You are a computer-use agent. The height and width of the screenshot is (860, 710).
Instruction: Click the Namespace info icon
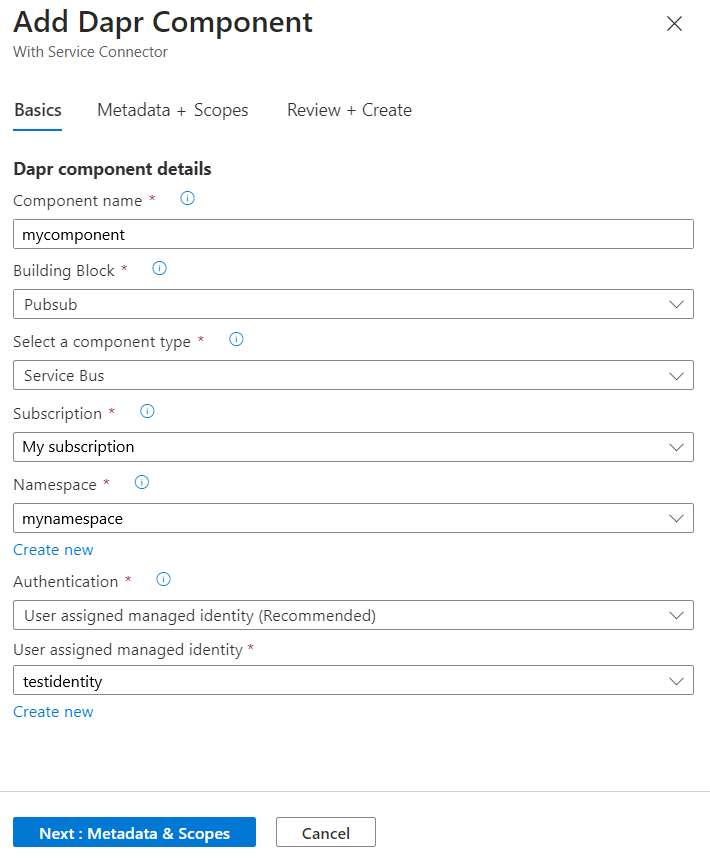pyautogui.click(x=141, y=482)
